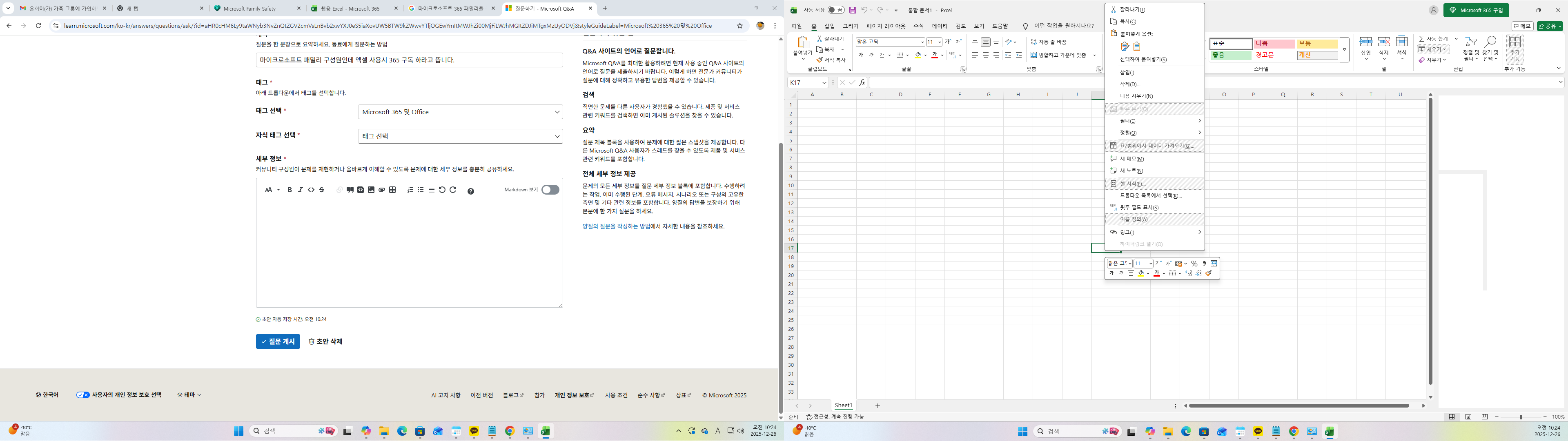Open the 정렬 및 필터 dropdown in Excel
This screenshot has height=441, width=1568.
point(1471,49)
